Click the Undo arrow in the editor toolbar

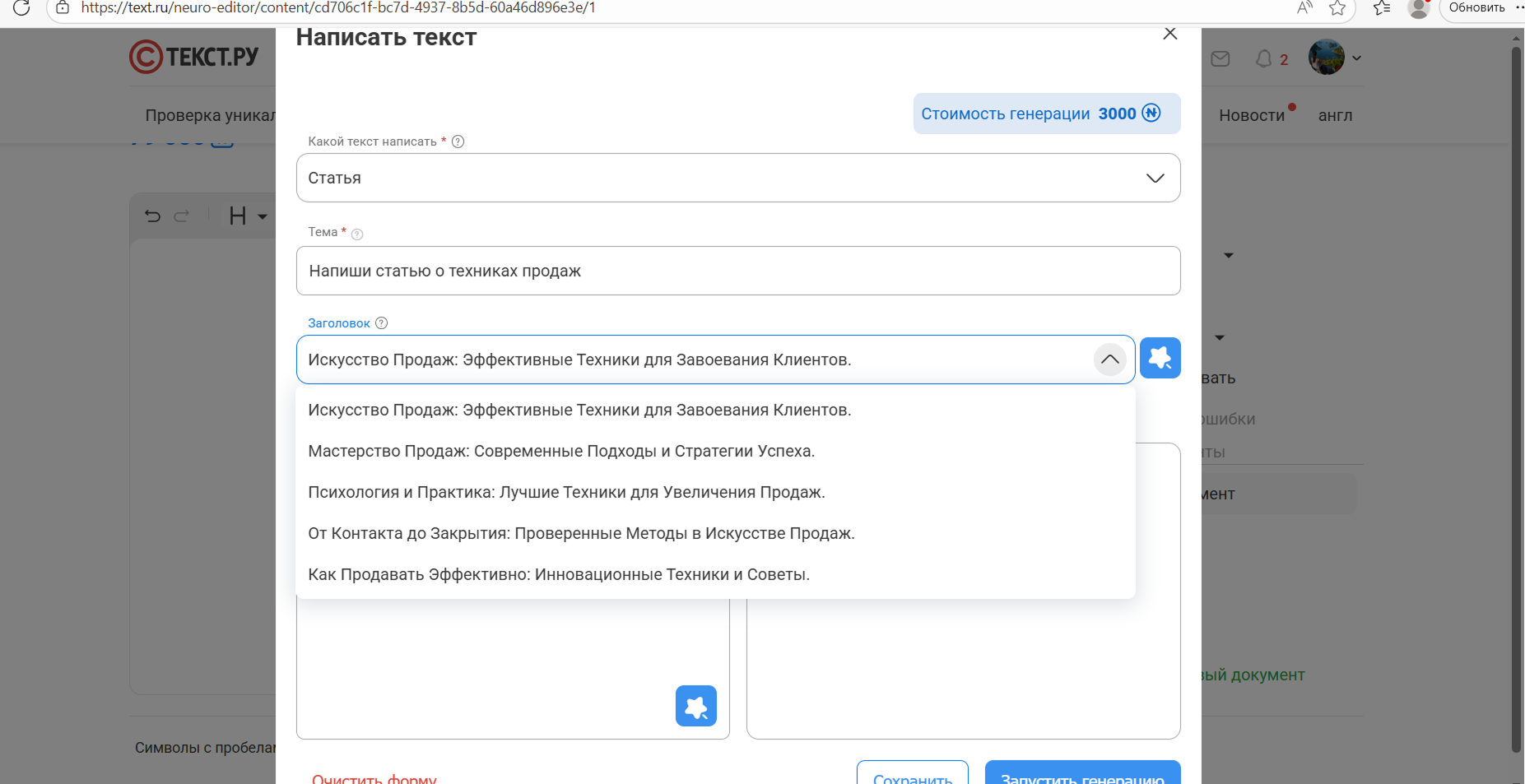(152, 216)
